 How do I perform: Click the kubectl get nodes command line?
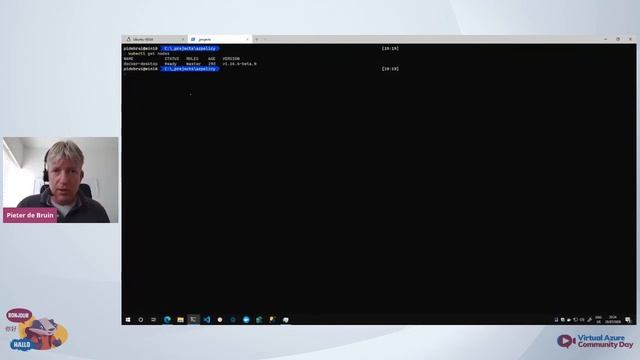pyautogui.click(x=149, y=53)
